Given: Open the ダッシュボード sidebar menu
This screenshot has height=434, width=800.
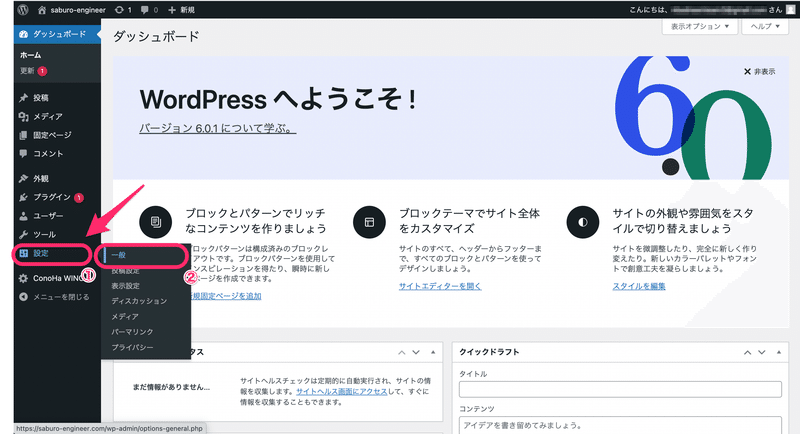Looking at the screenshot, I should pos(57,34).
